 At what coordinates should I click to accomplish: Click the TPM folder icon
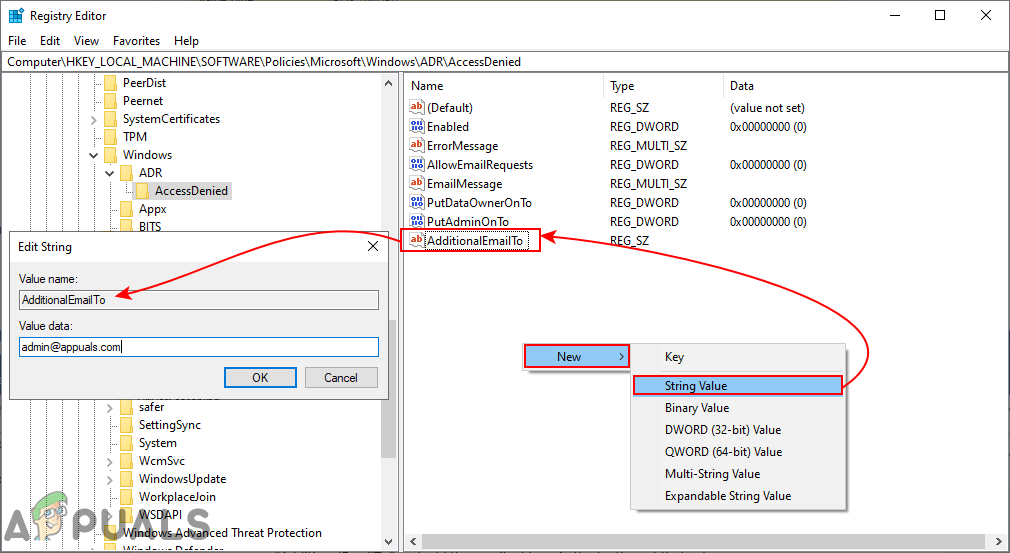111,136
